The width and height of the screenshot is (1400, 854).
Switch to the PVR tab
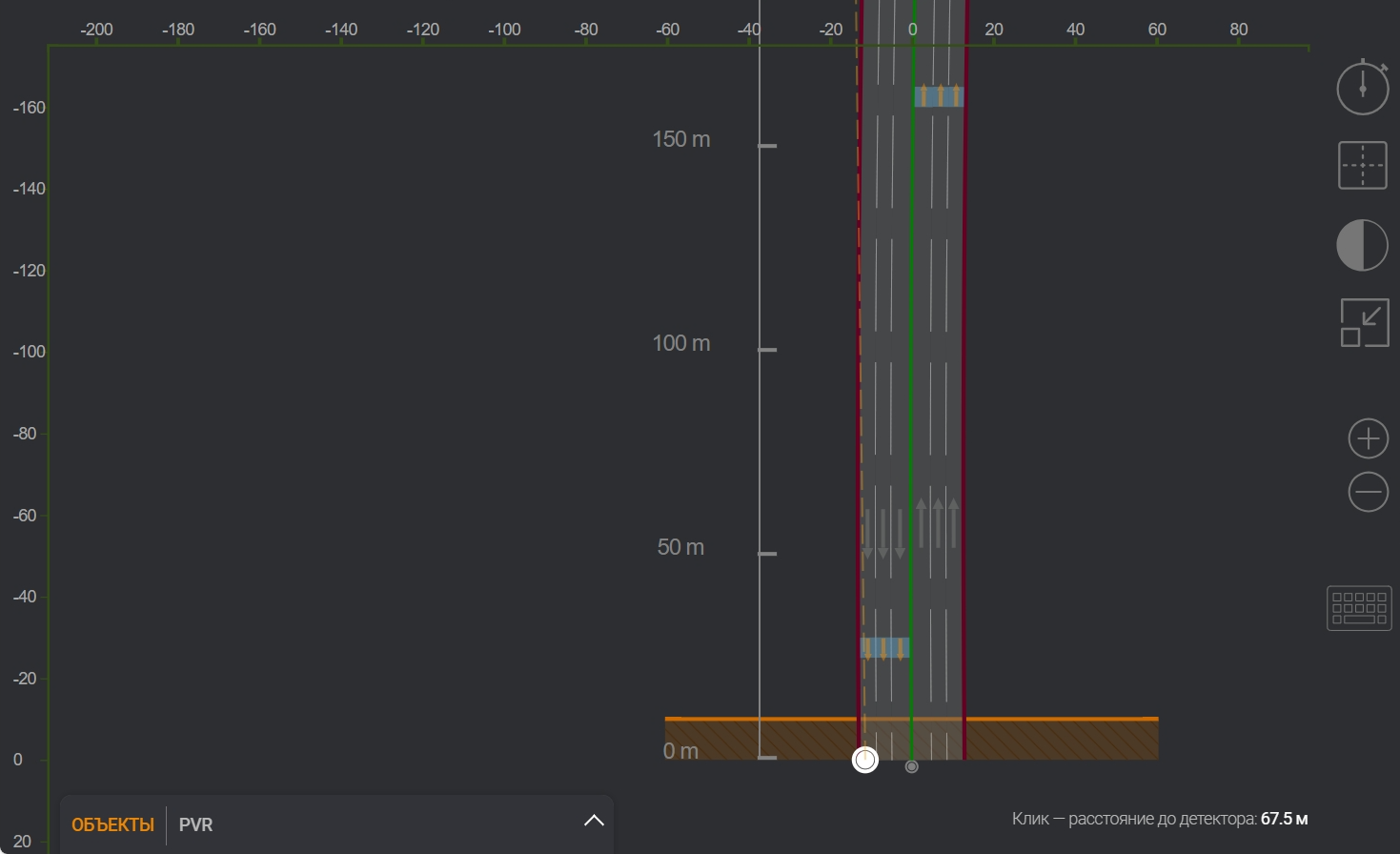(195, 824)
